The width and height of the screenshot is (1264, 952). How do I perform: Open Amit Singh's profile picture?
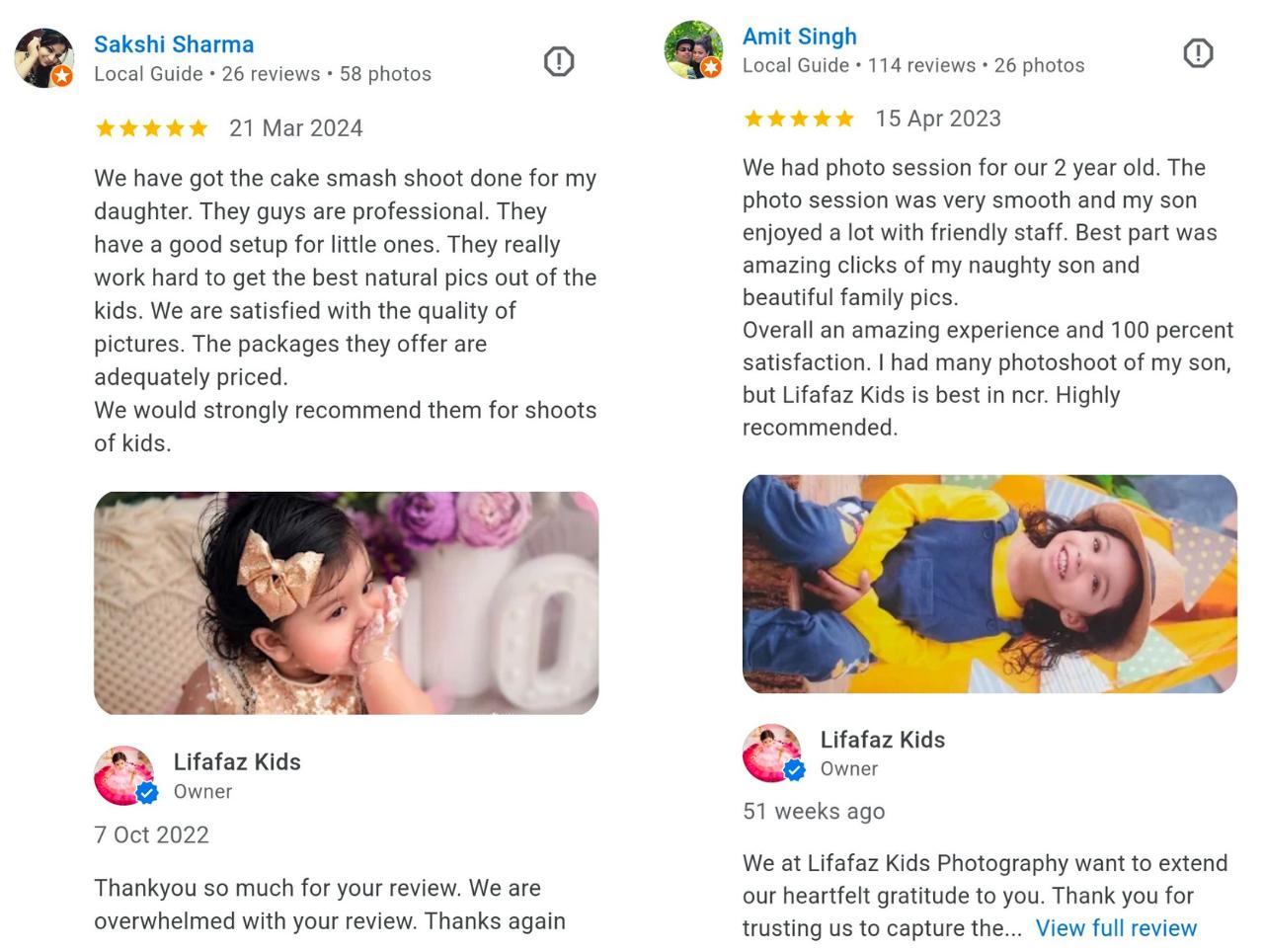[693, 49]
